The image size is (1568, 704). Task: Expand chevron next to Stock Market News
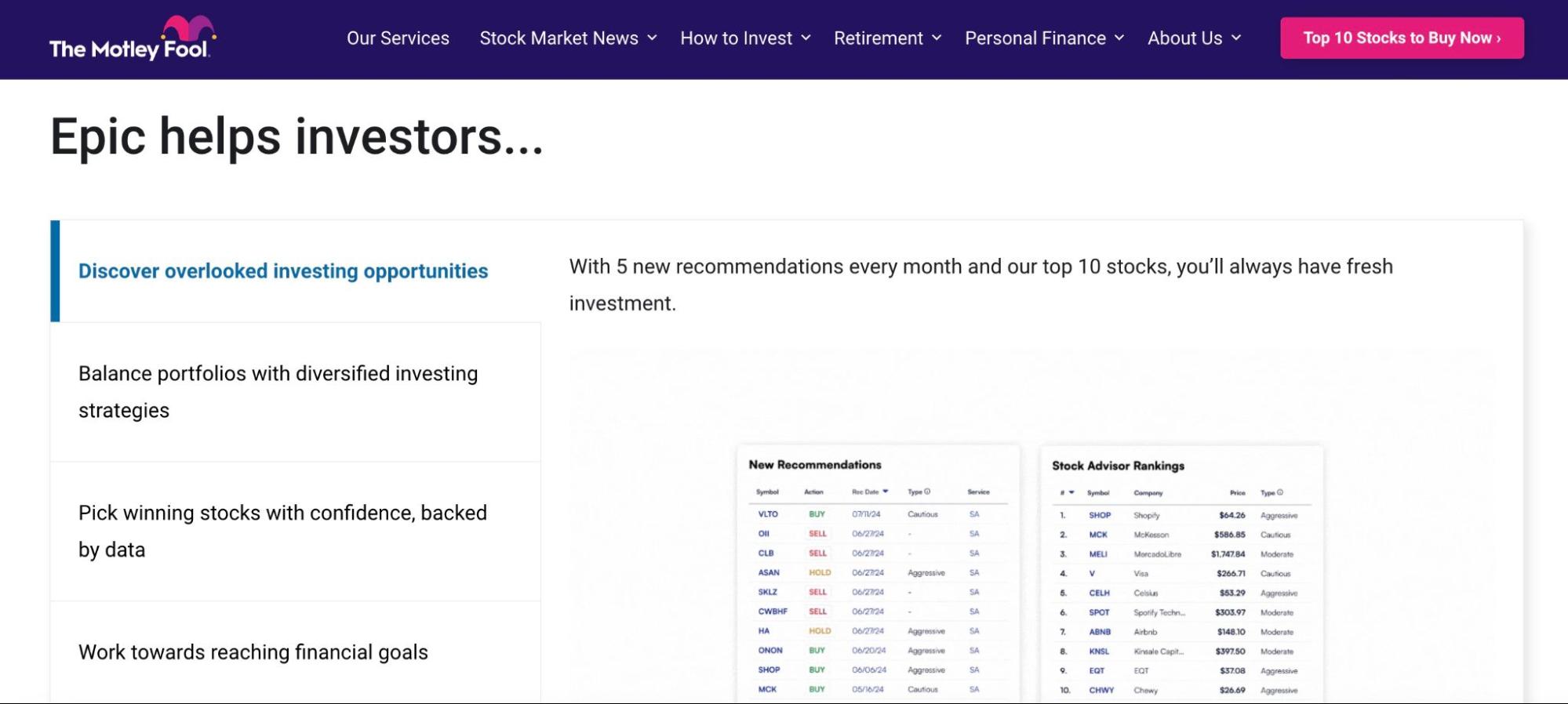(652, 38)
